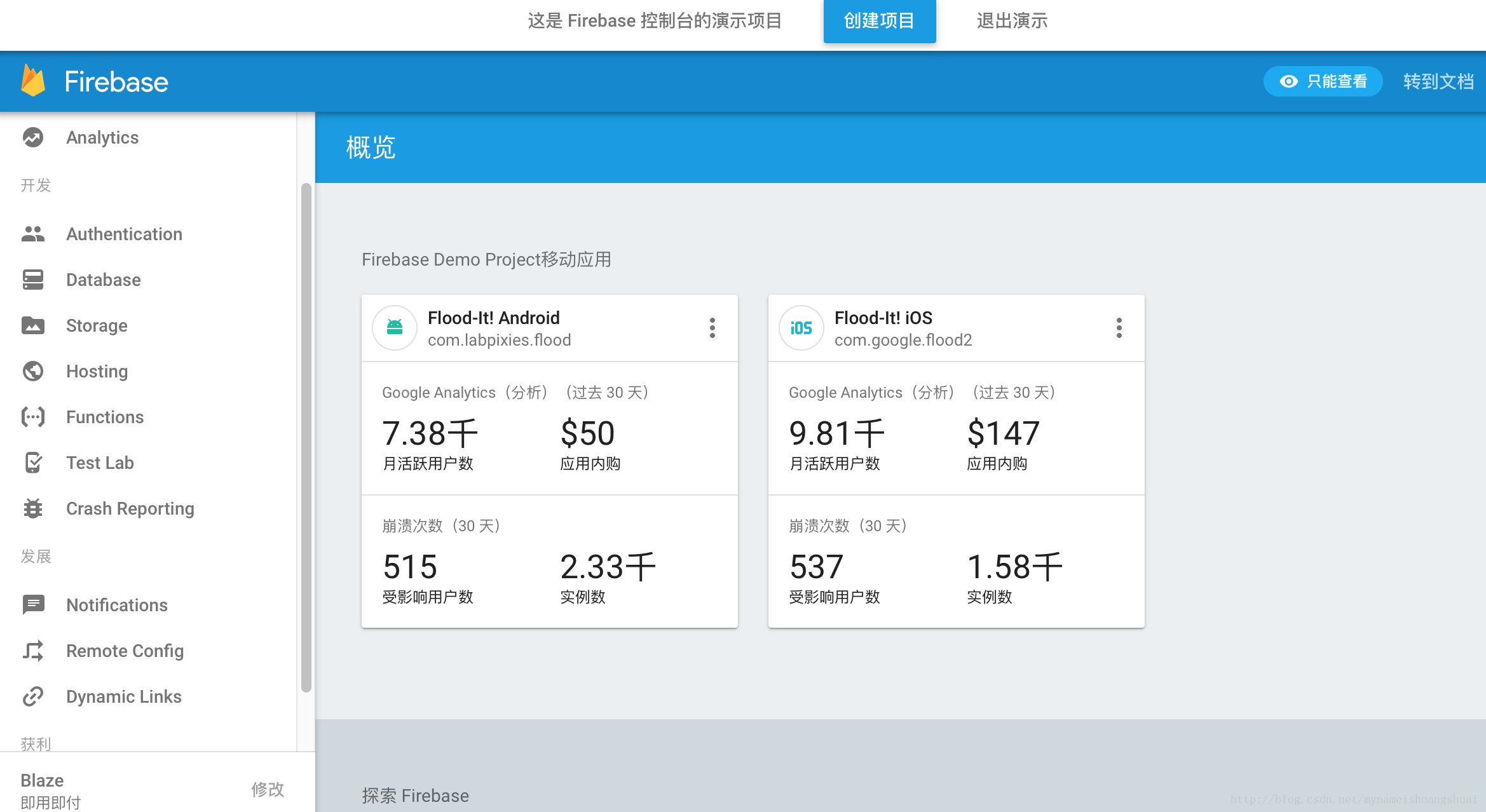Click the Firebase logo
1486x812 pixels.
[95, 81]
